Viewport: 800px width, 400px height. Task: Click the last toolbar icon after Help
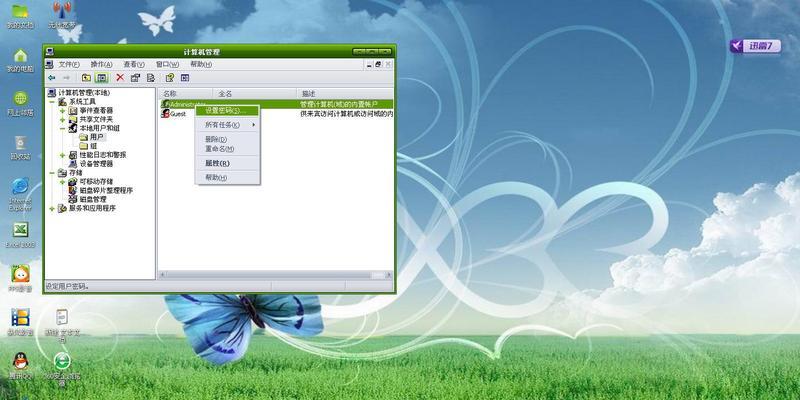185,78
